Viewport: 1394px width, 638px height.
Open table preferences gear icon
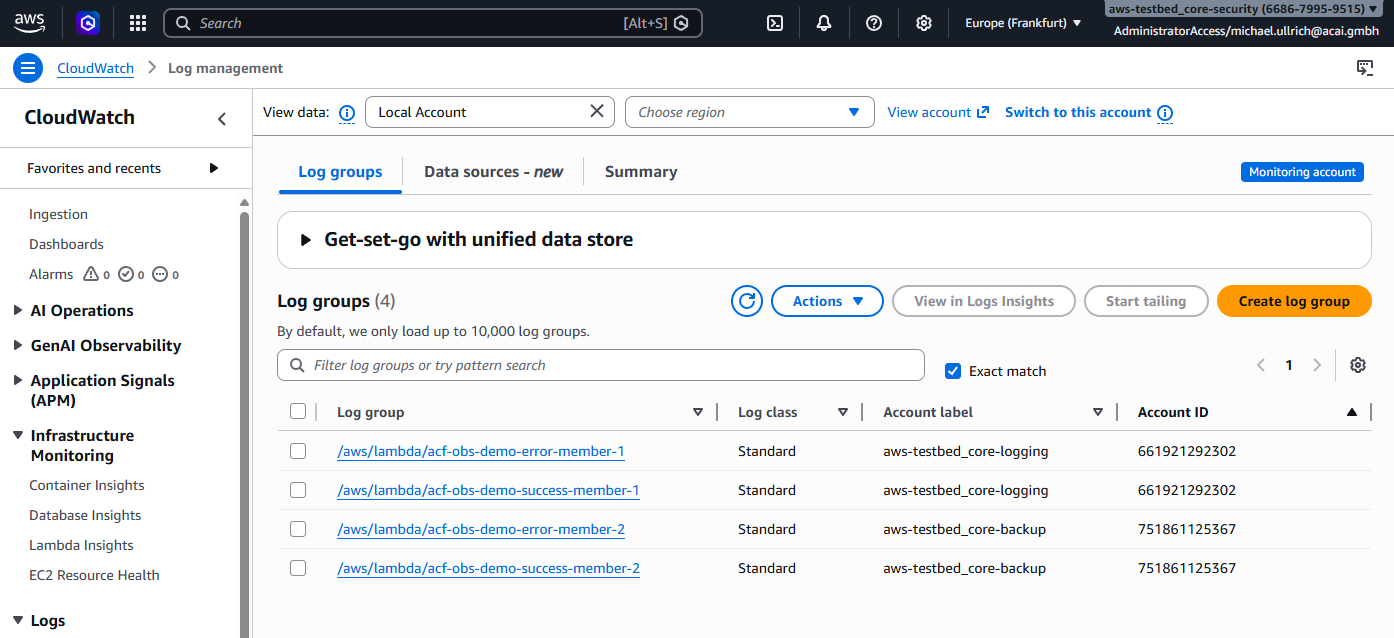1357,365
